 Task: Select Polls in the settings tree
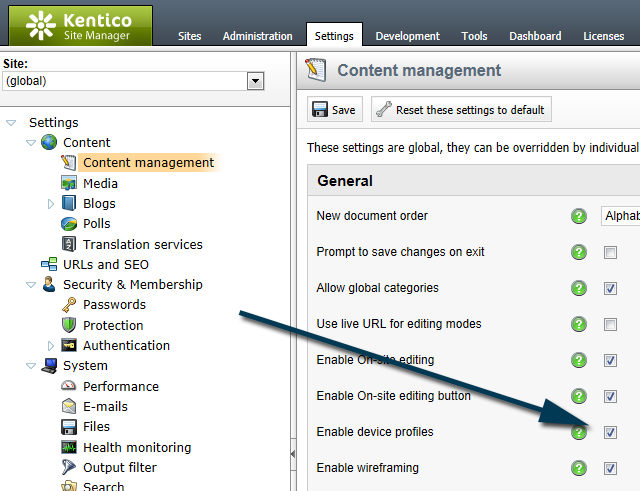pyautogui.click(x=97, y=224)
